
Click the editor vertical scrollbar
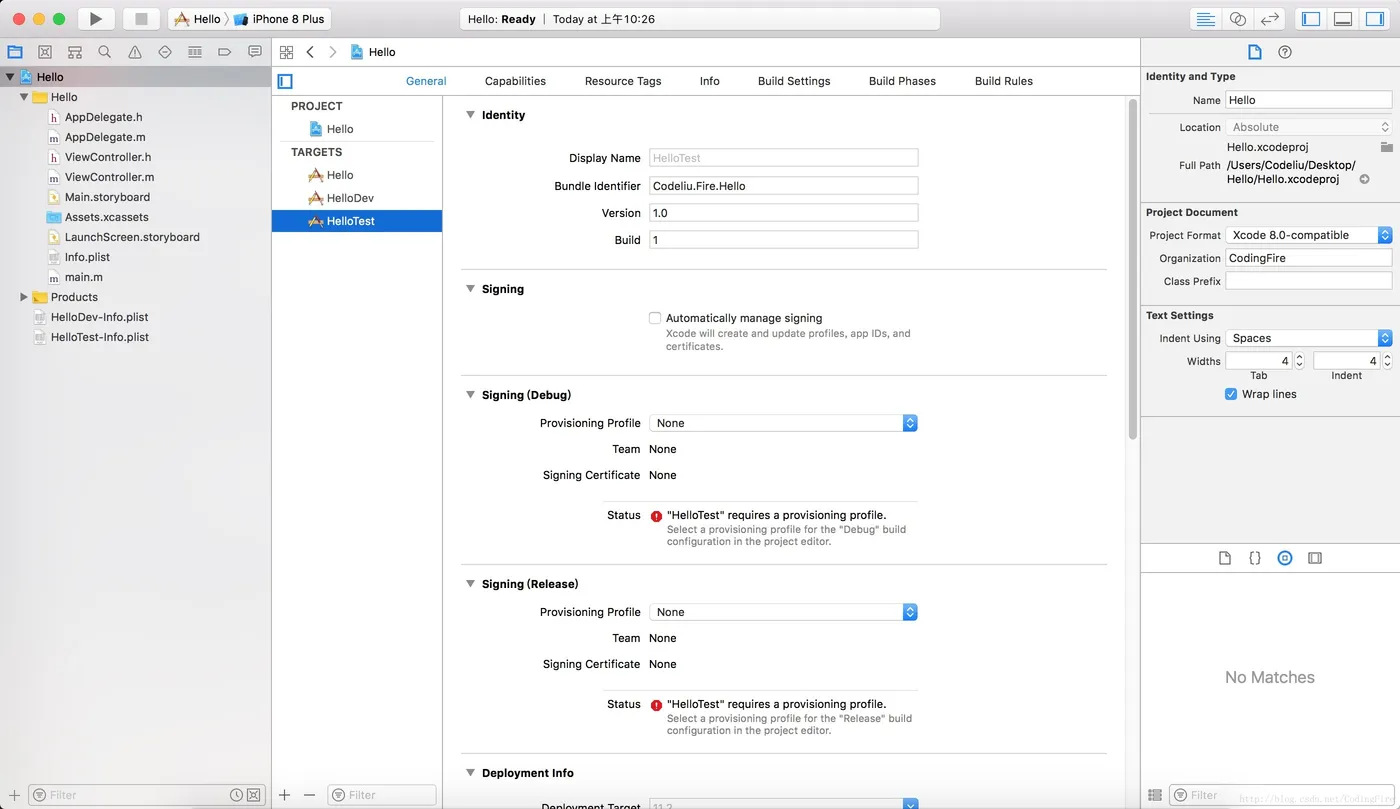1133,270
